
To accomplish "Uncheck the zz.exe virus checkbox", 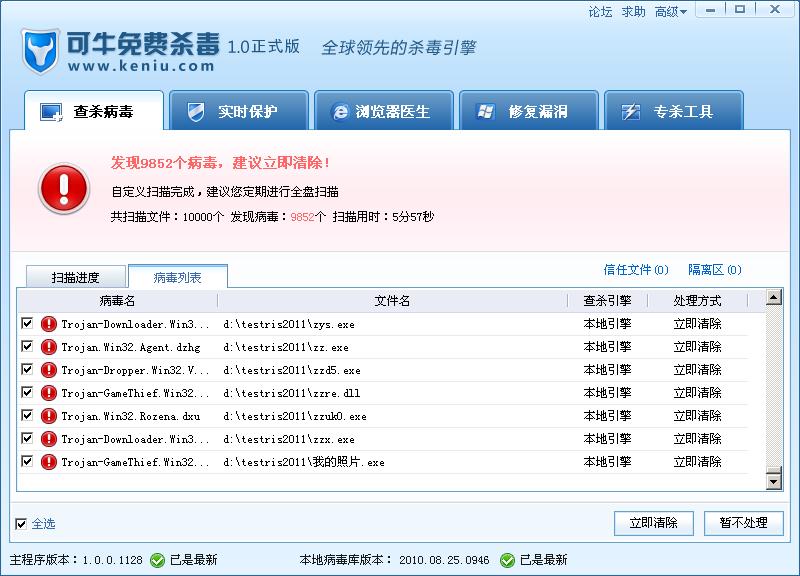I will [x=27, y=346].
